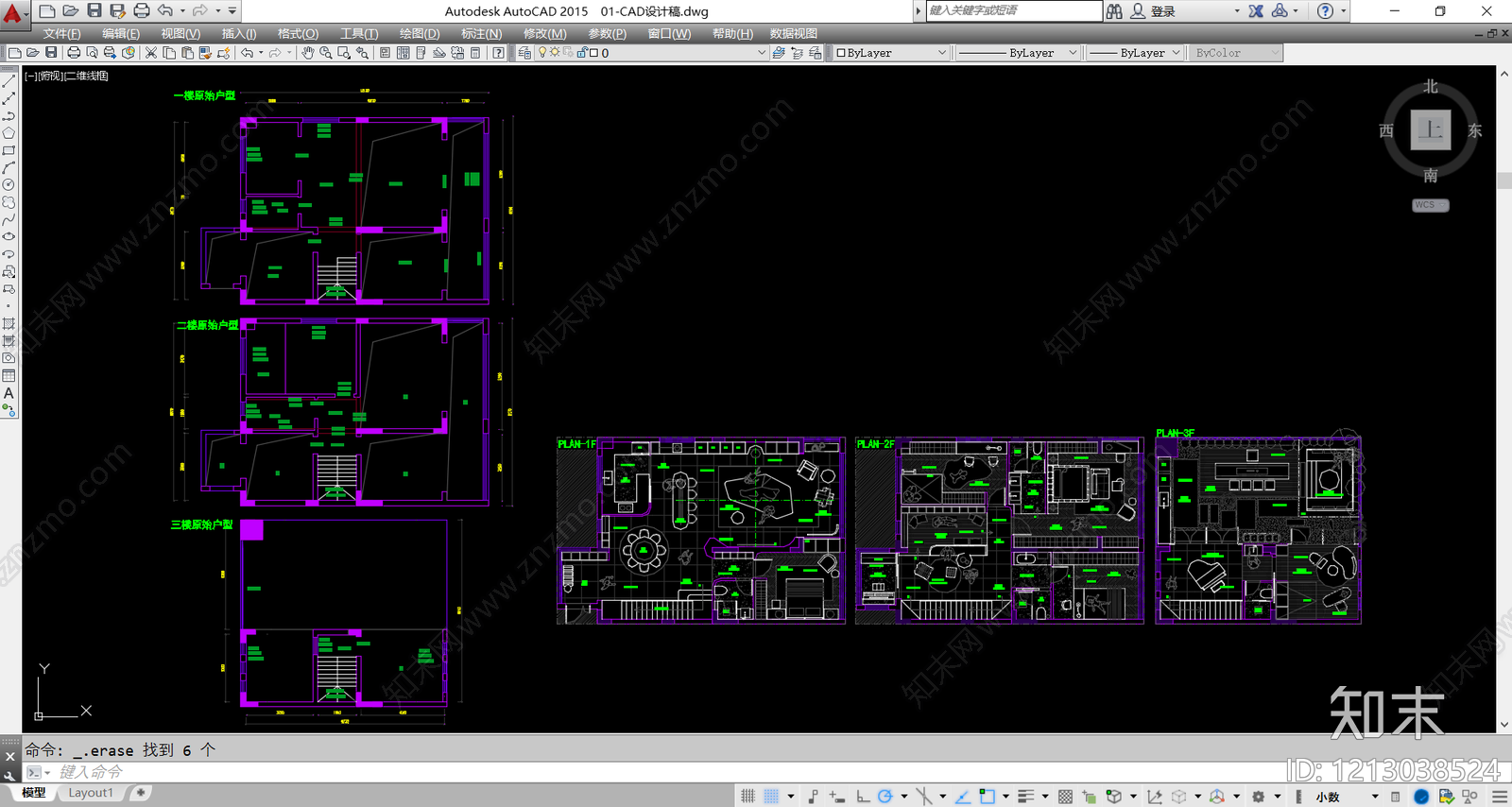The width and height of the screenshot is (1512, 807).
Task: Click the keyword search input field
Action: coord(1013,10)
